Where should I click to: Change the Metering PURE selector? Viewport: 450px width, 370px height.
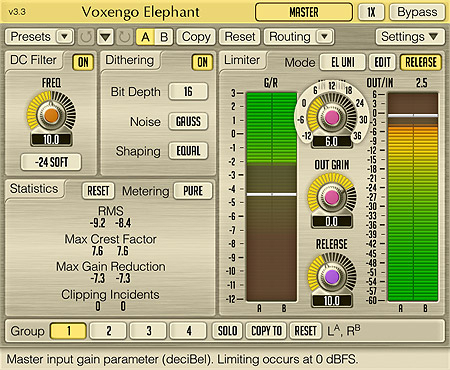coord(193,191)
